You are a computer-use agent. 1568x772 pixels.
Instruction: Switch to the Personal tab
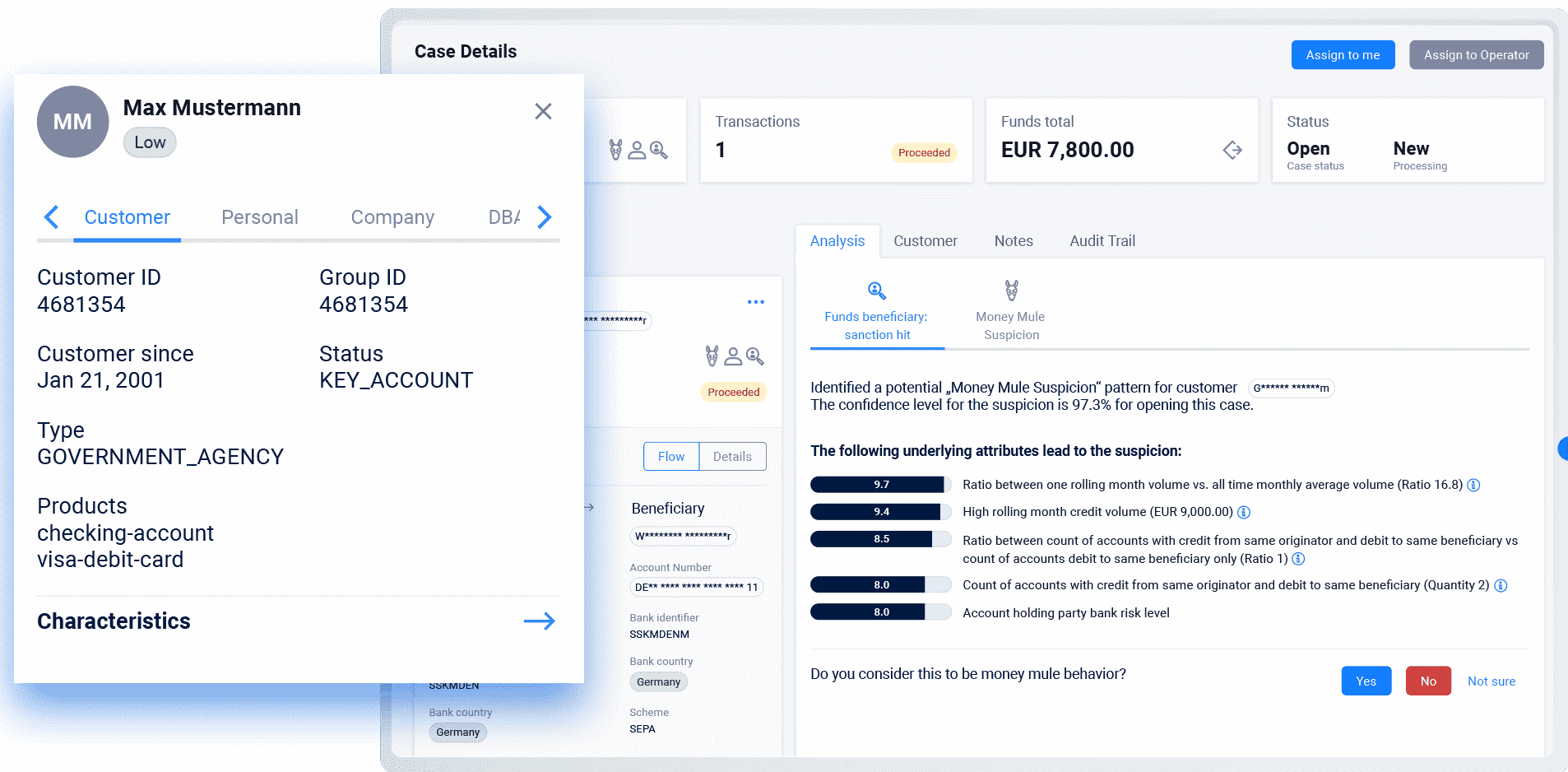pyautogui.click(x=260, y=217)
